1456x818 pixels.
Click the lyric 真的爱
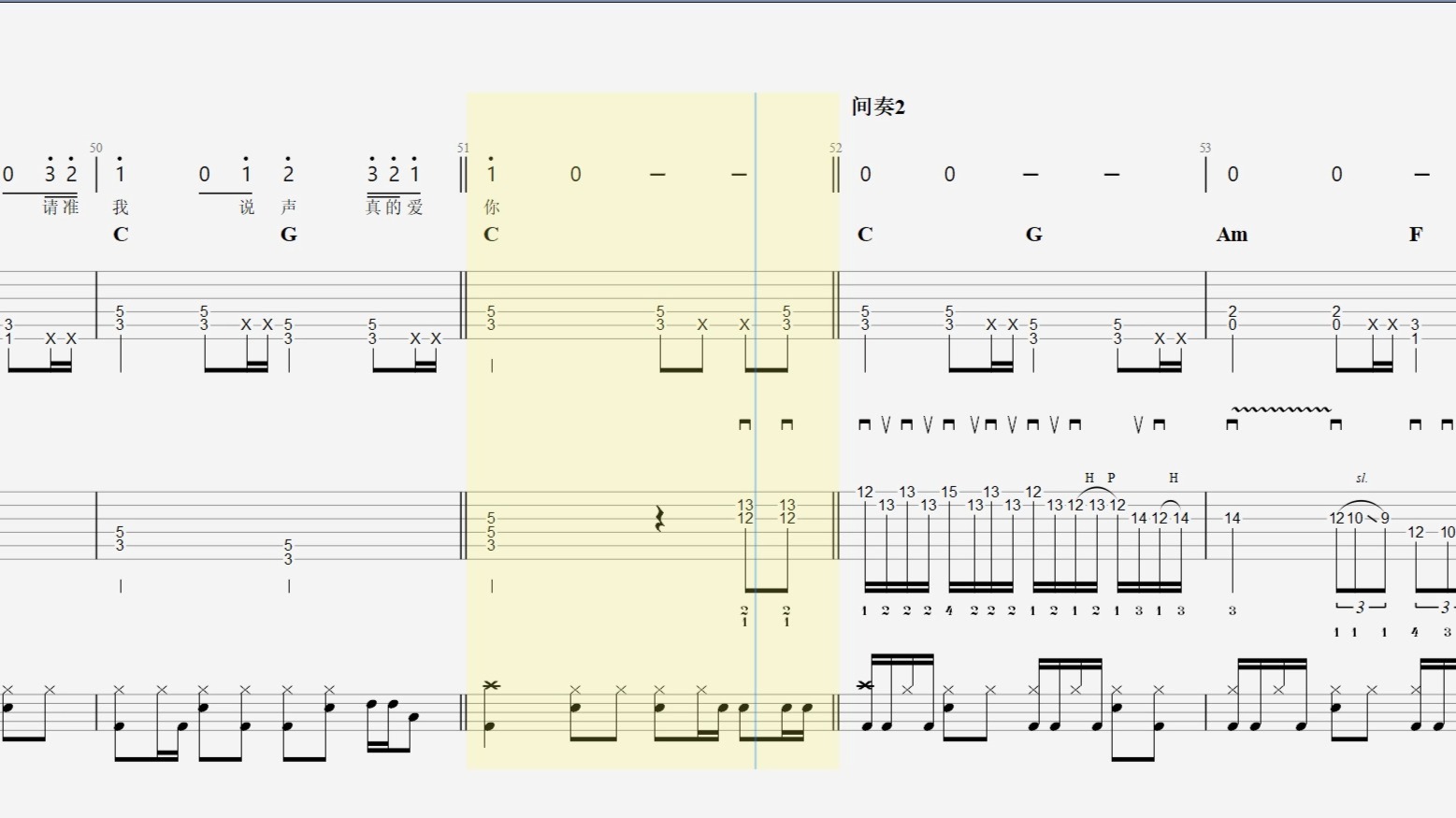click(394, 207)
